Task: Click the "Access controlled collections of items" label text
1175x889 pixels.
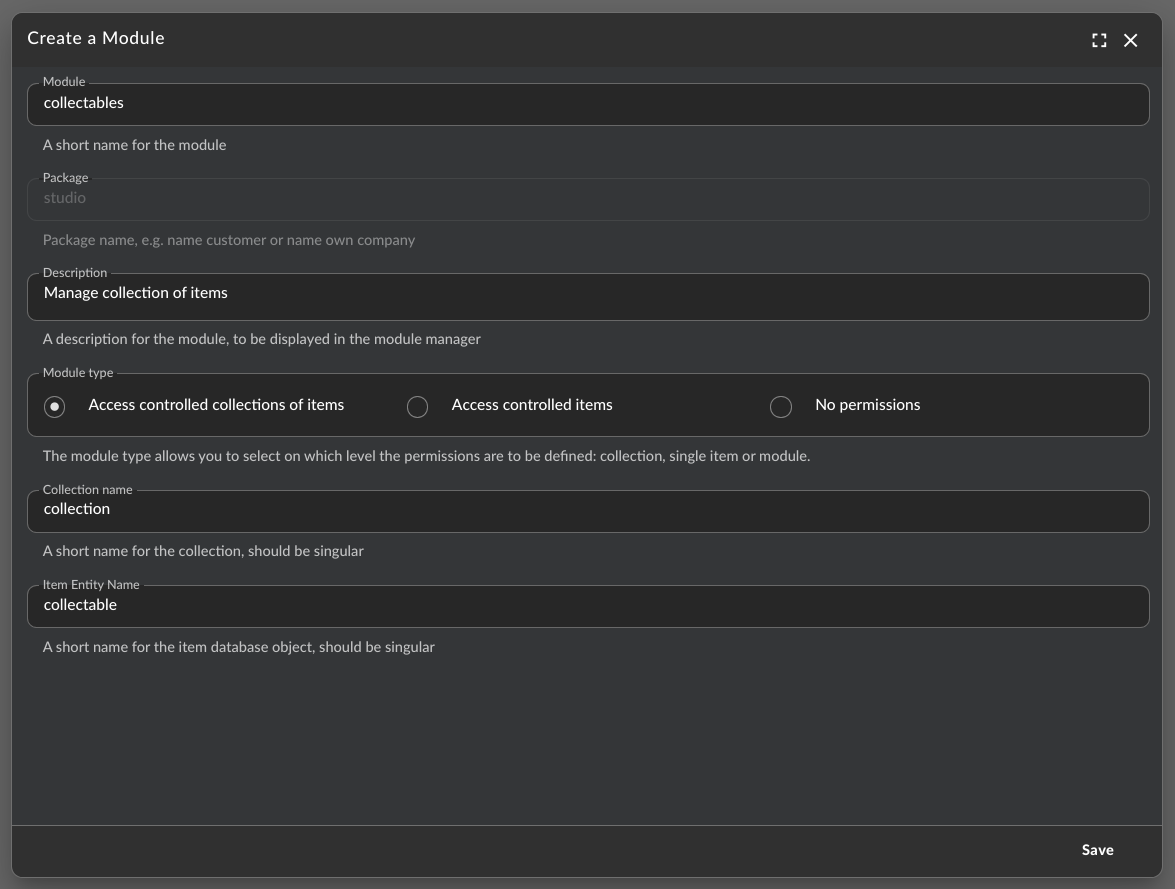Action: tap(216, 405)
